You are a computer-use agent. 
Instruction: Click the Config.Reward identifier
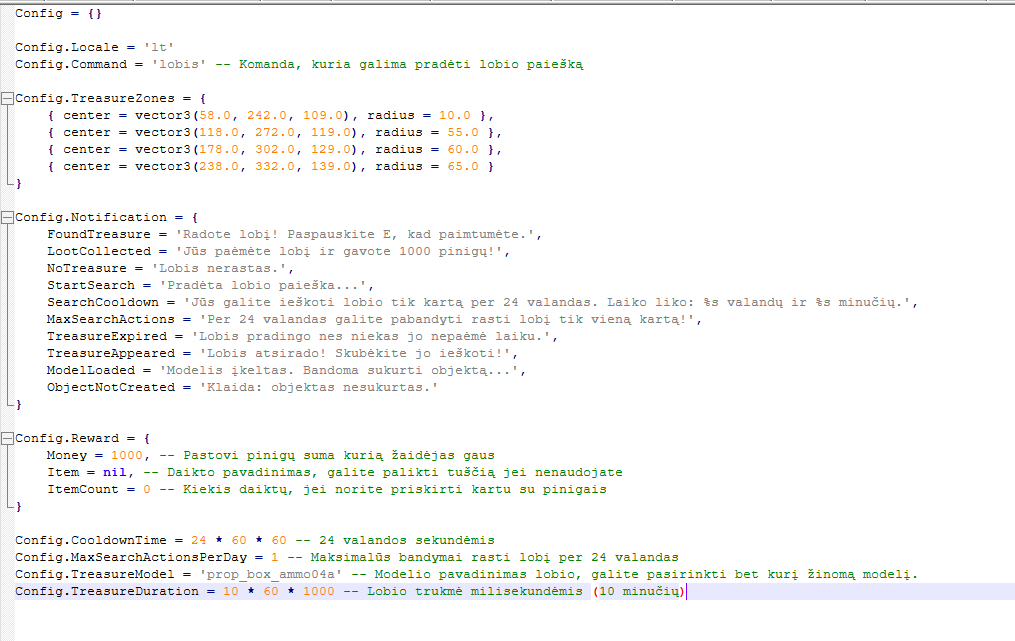click(x=67, y=438)
